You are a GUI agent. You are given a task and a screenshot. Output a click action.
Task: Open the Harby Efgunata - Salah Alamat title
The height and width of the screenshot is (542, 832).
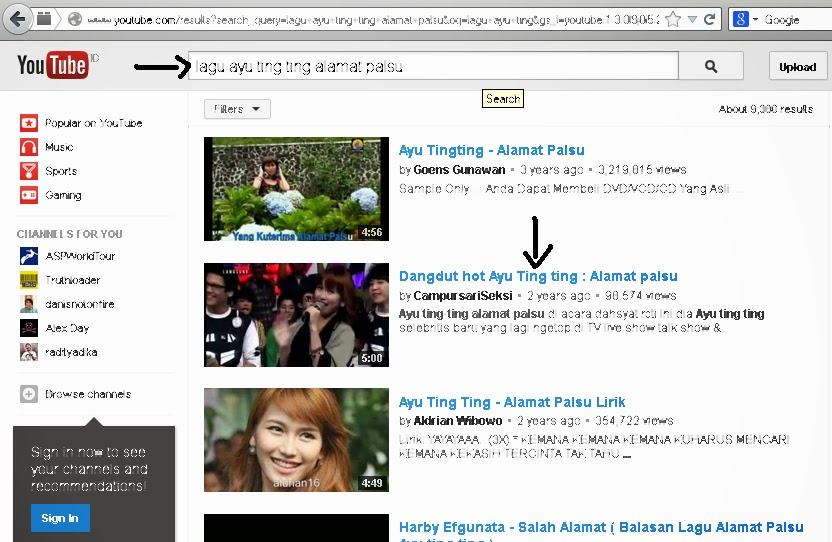[601, 531]
